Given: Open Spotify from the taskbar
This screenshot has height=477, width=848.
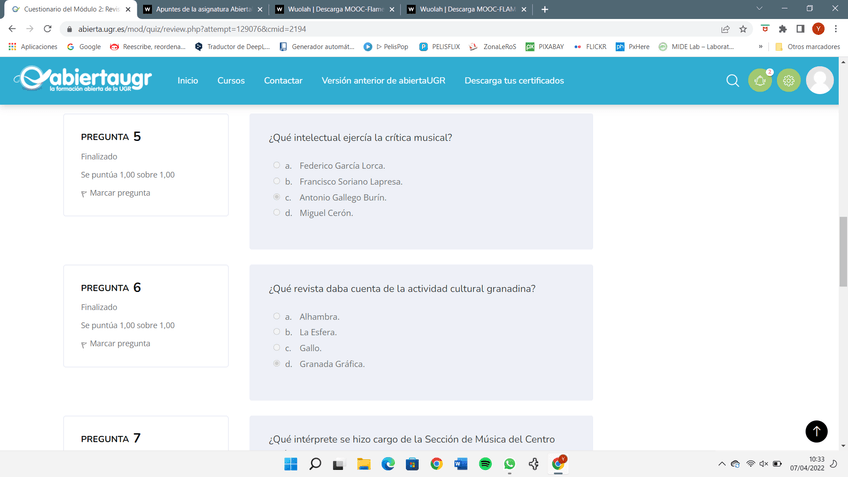Looking at the screenshot, I should [485, 464].
